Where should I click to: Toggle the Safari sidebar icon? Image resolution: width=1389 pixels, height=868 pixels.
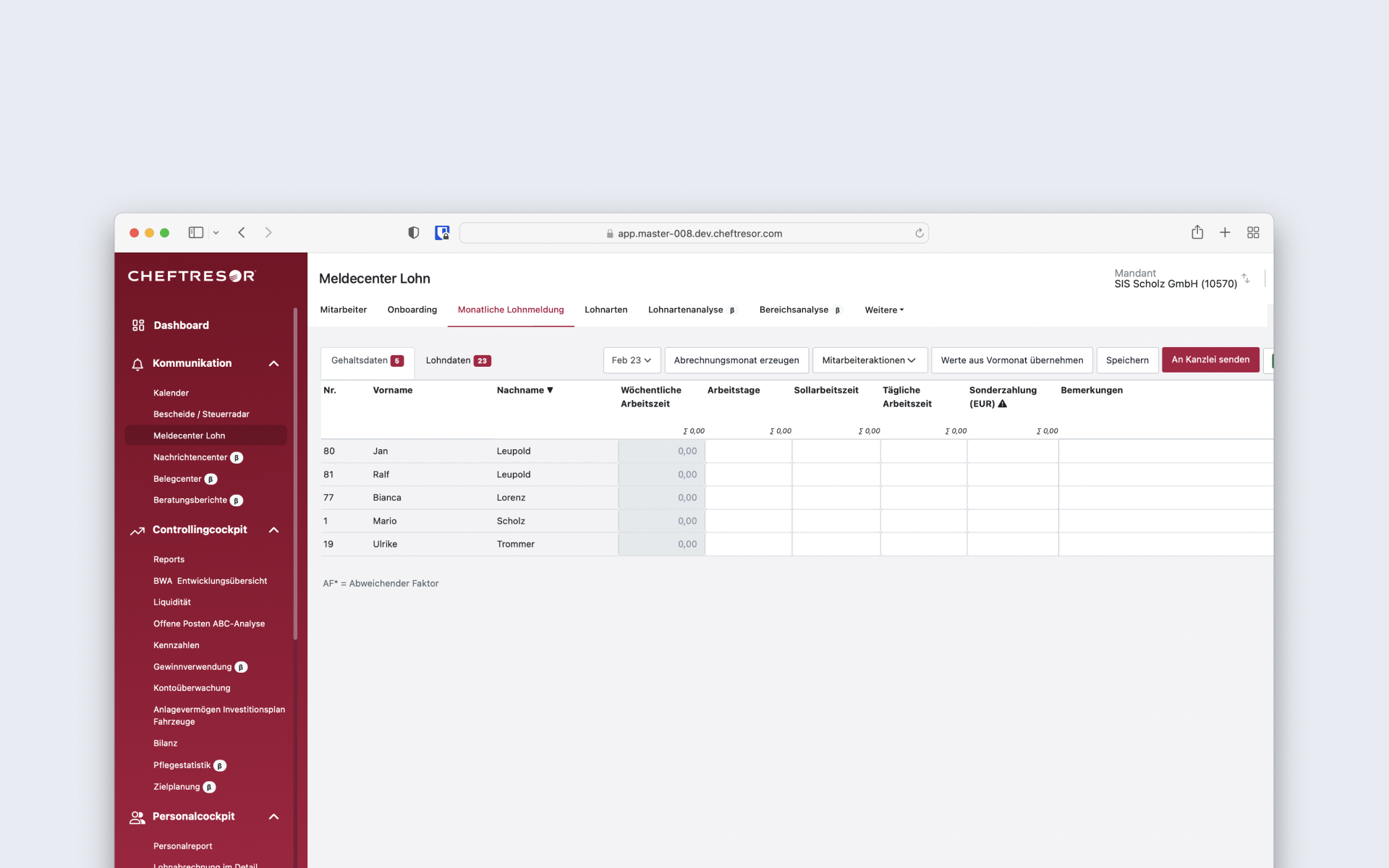pos(196,233)
